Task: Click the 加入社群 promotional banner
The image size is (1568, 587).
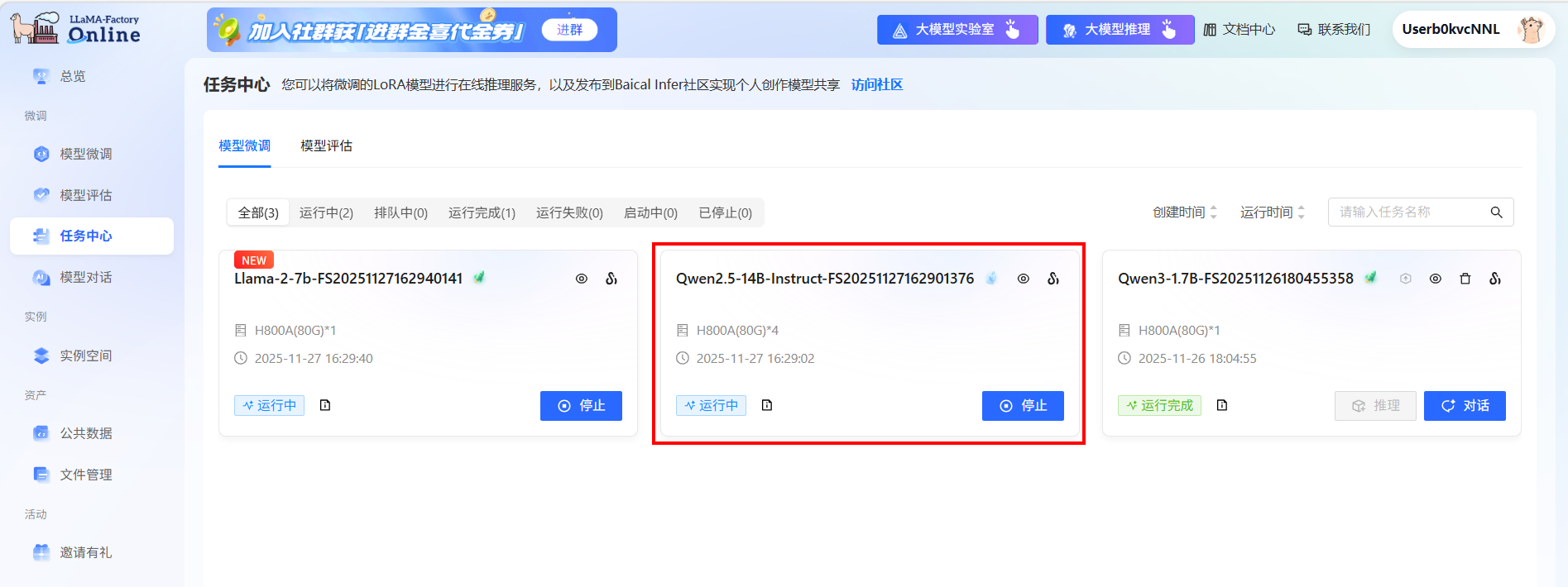Action: point(412,30)
